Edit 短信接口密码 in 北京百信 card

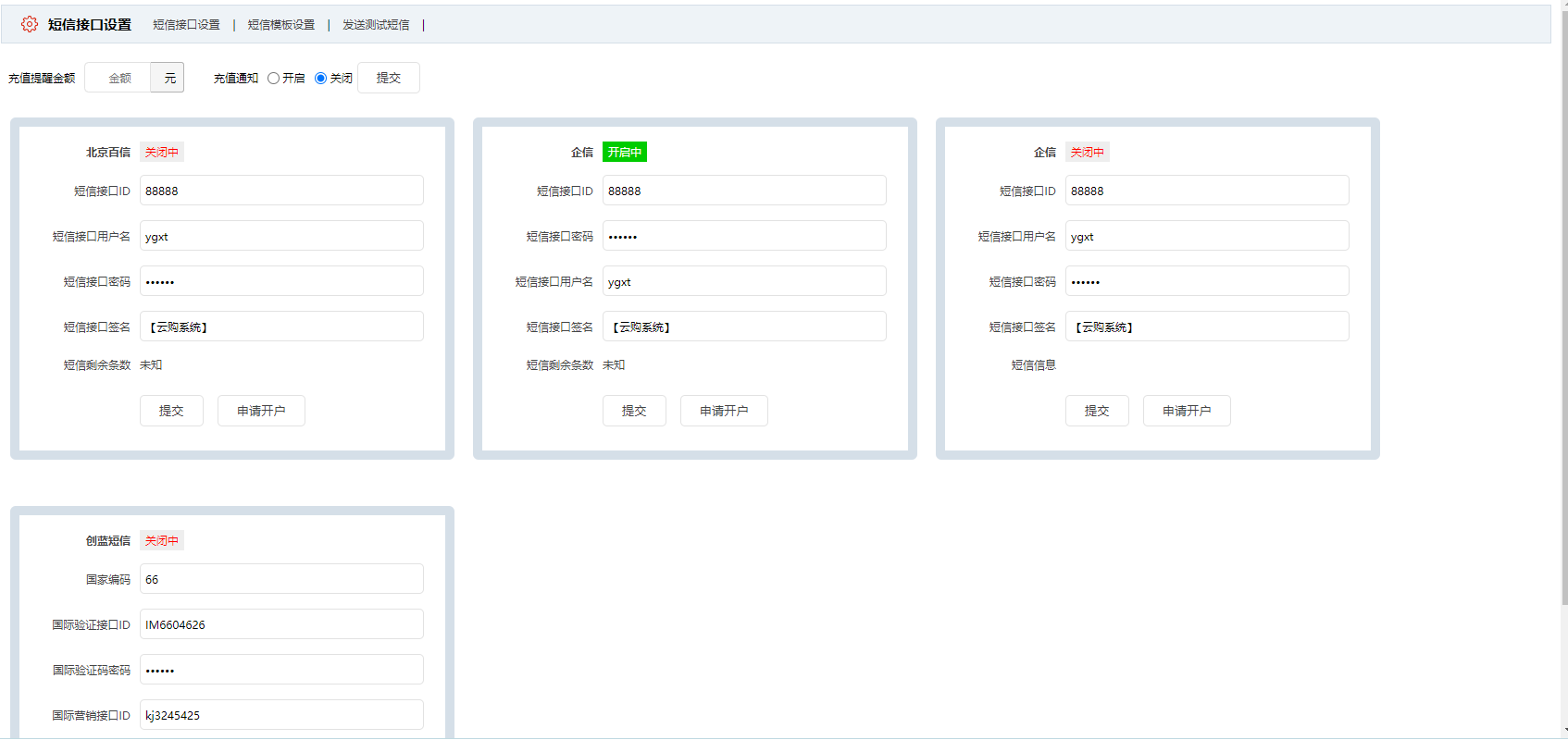(x=281, y=281)
